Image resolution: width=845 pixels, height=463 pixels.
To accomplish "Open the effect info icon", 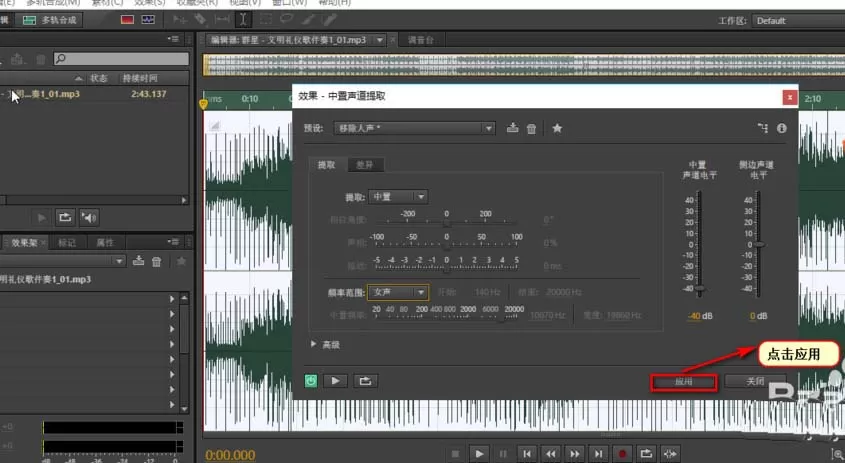I will click(781, 128).
